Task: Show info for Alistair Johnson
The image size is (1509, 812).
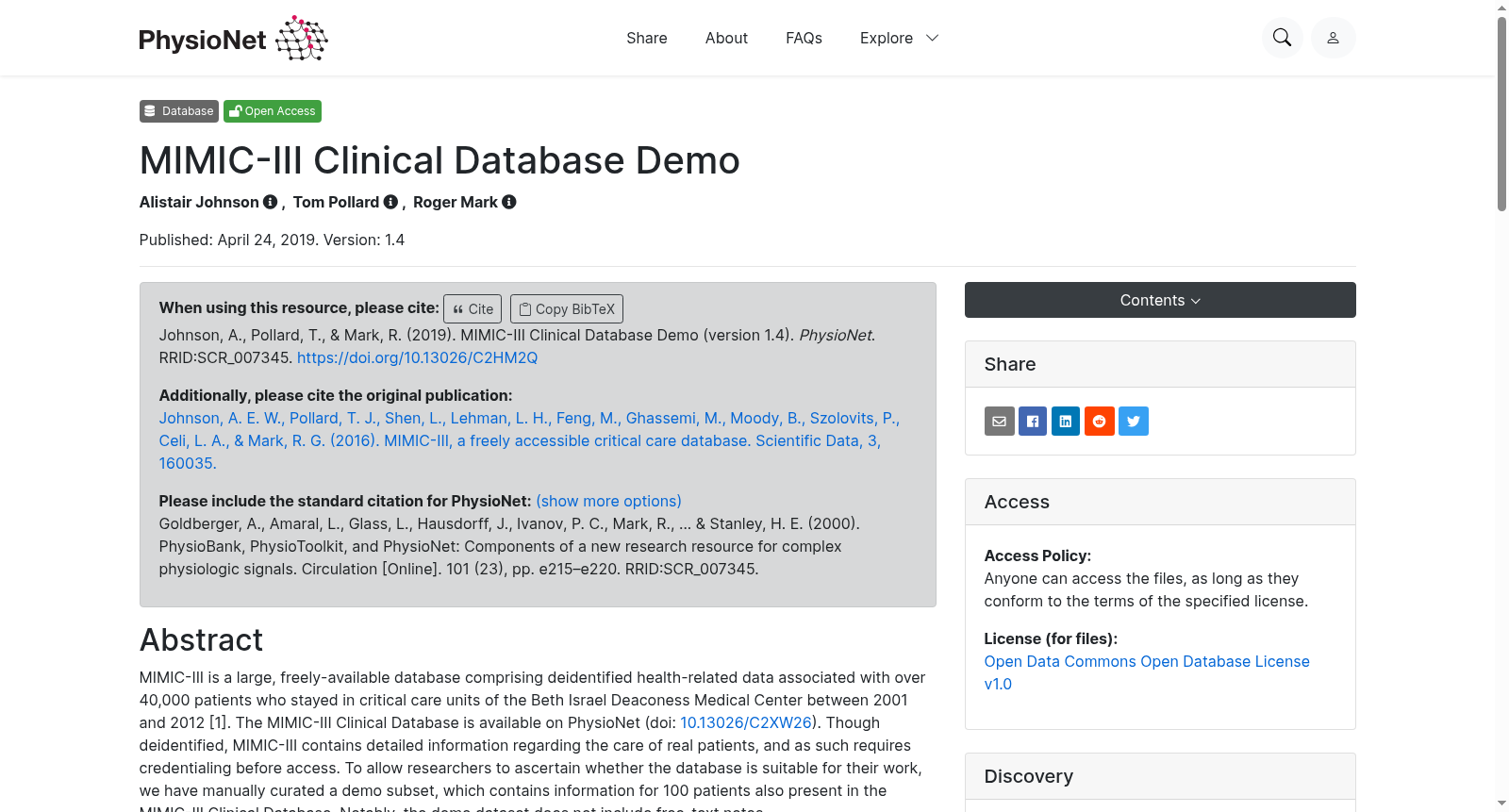Action: click(271, 202)
